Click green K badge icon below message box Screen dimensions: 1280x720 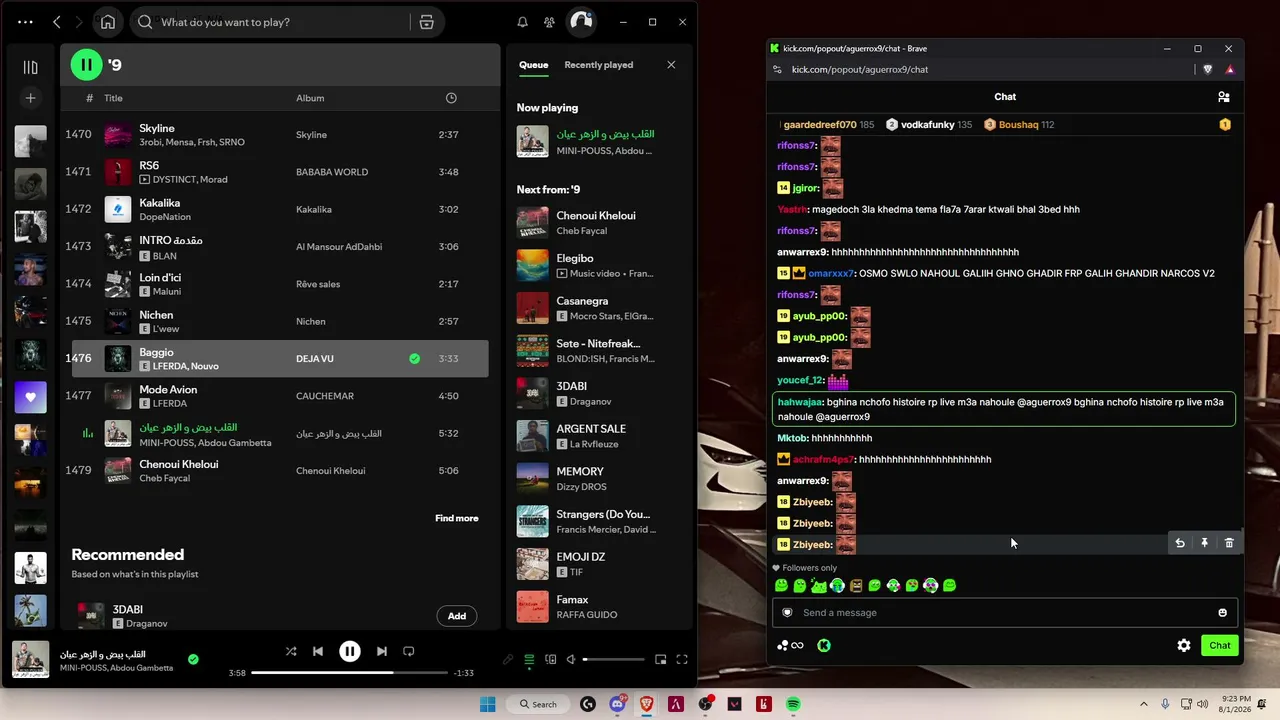(824, 645)
